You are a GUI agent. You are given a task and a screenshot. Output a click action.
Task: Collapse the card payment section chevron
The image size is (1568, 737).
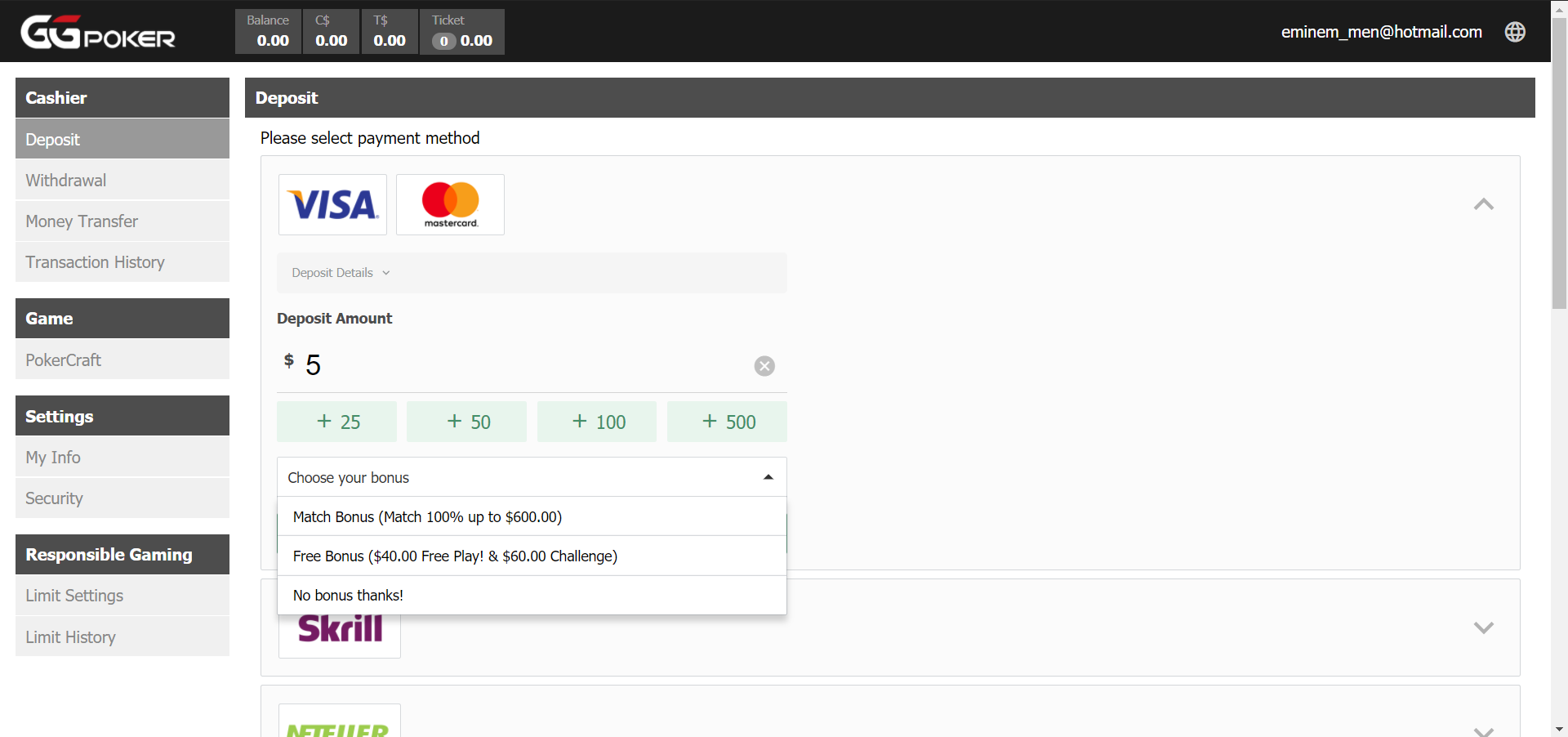click(1483, 204)
